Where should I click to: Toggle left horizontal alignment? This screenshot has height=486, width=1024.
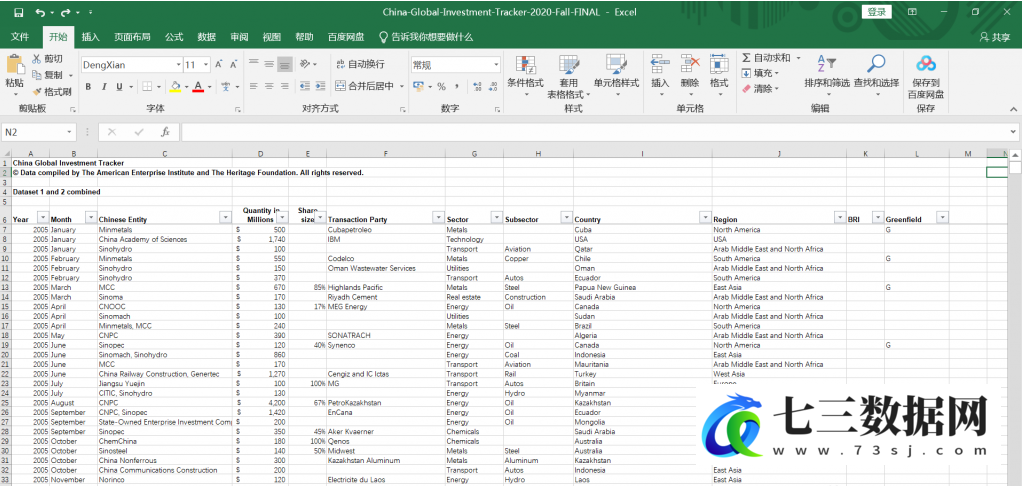(253, 86)
